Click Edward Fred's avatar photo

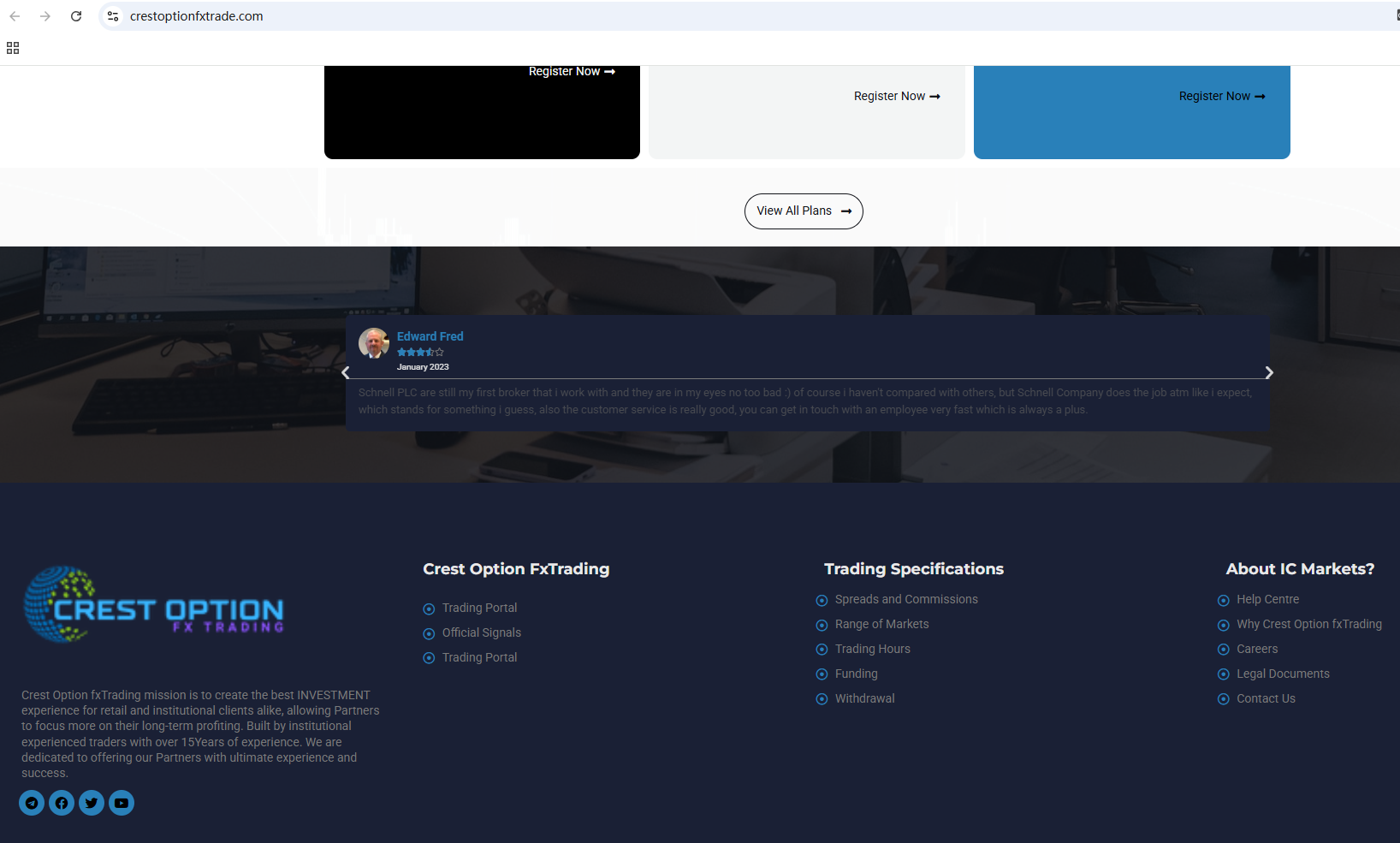tap(374, 343)
